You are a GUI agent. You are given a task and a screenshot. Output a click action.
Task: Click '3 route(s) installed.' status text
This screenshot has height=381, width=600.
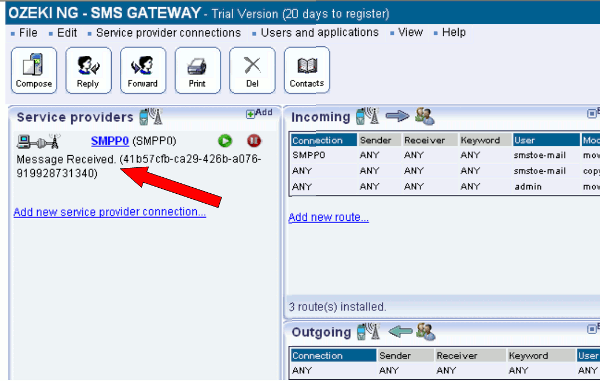(338, 307)
